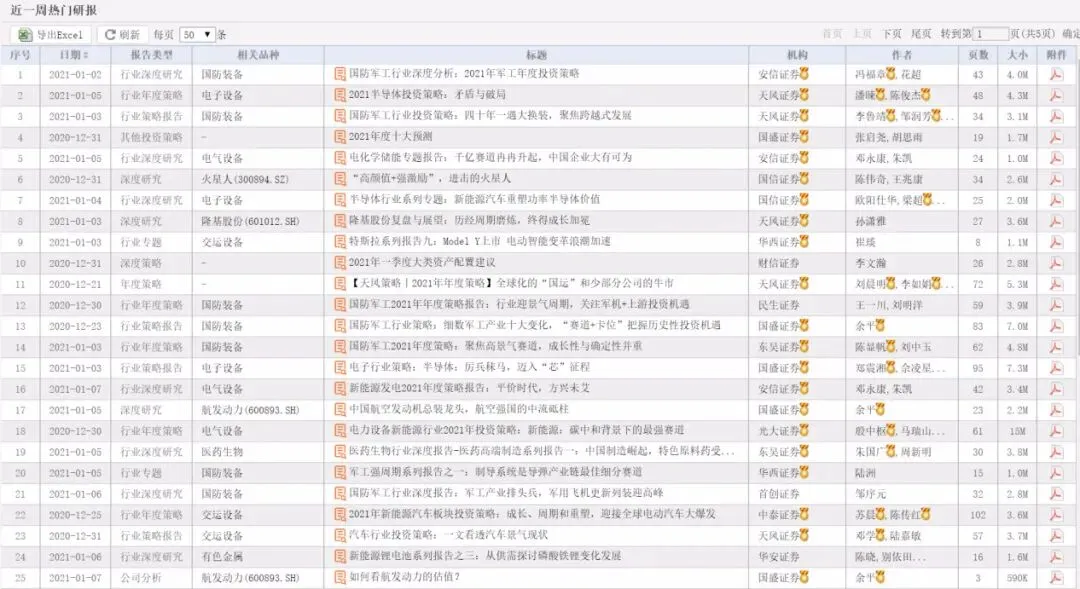Go to 首页 first page
This screenshot has height=589, width=1080.
tap(832, 34)
